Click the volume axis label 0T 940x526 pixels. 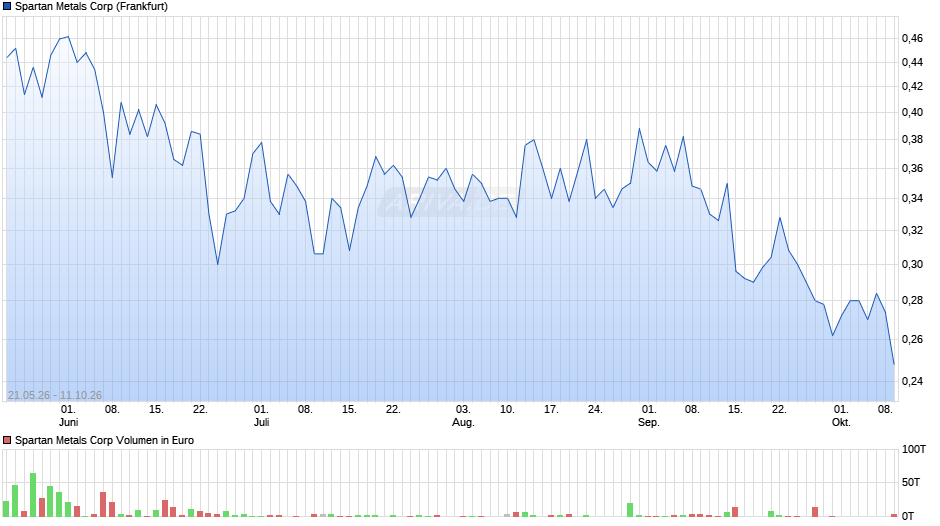coord(908,516)
